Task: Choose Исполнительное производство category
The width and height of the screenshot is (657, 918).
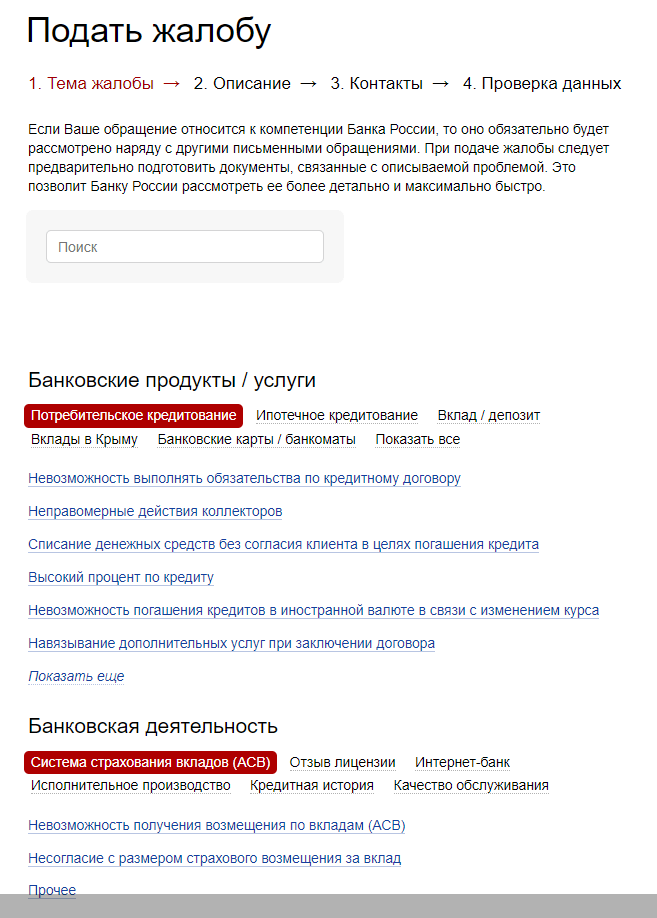Action: 131,786
